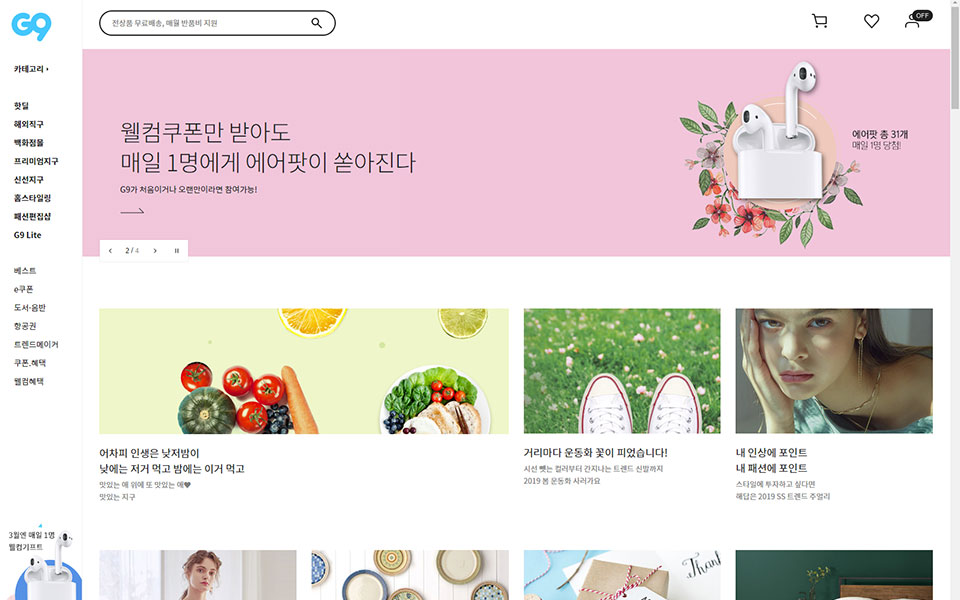Image resolution: width=960 pixels, height=600 pixels.
Task: Click the search input field
Action: pyautogui.click(x=205, y=23)
